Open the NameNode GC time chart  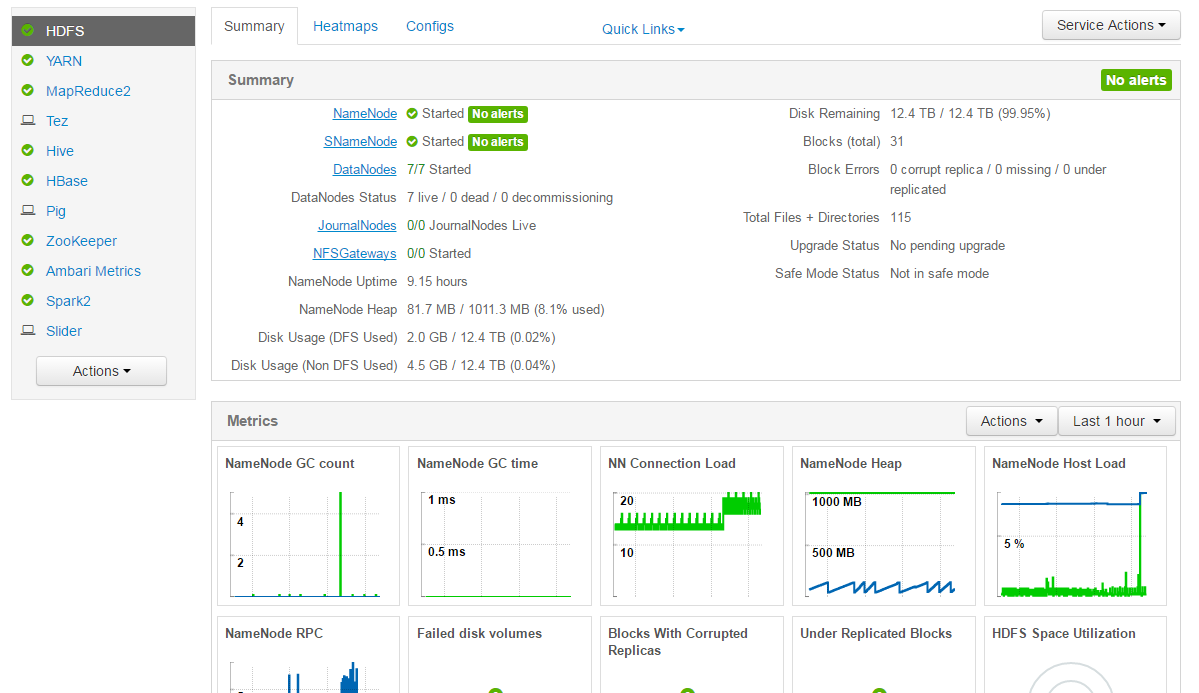tap(500, 526)
